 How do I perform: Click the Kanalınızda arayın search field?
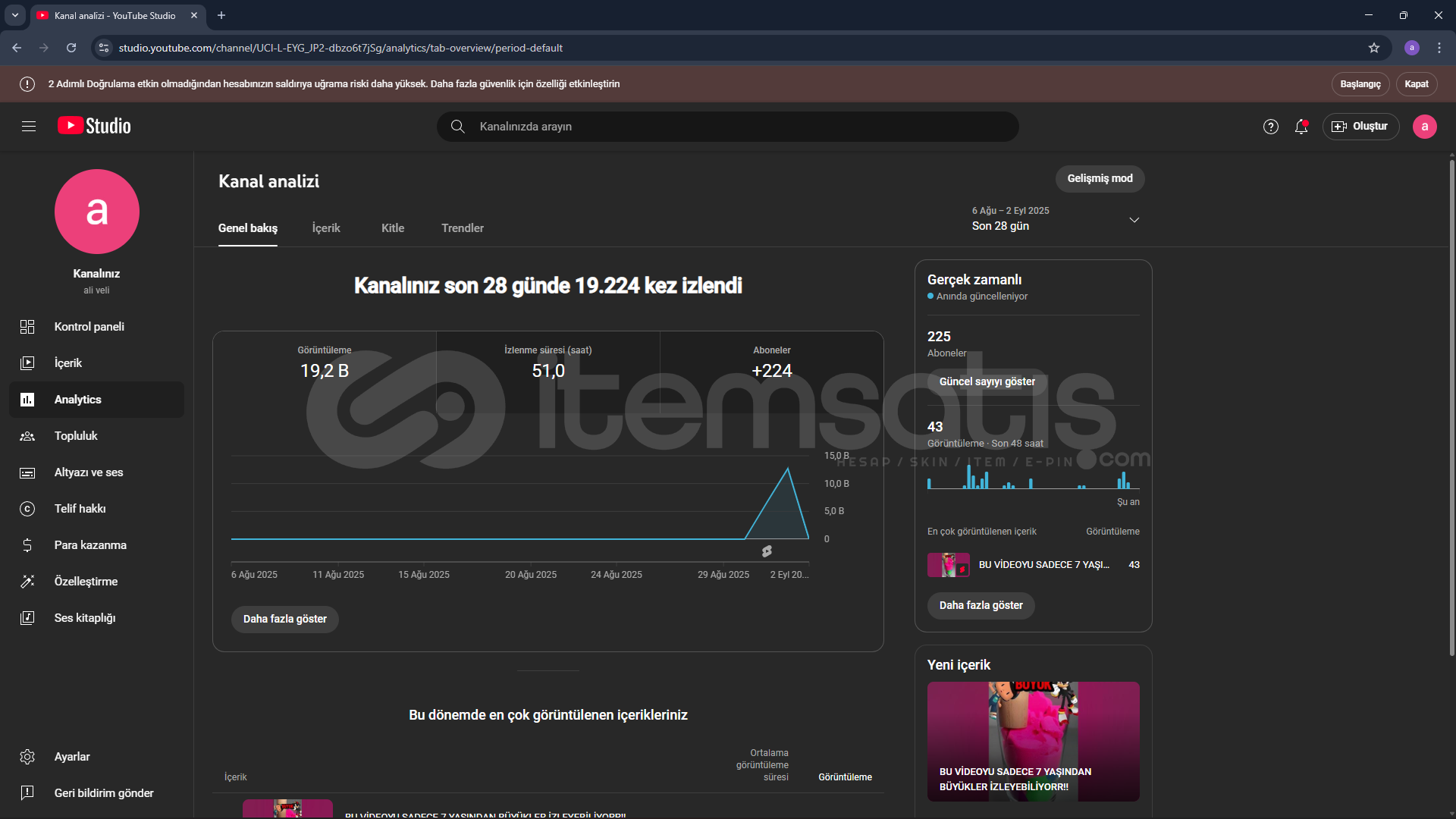(x=728, y=127)
